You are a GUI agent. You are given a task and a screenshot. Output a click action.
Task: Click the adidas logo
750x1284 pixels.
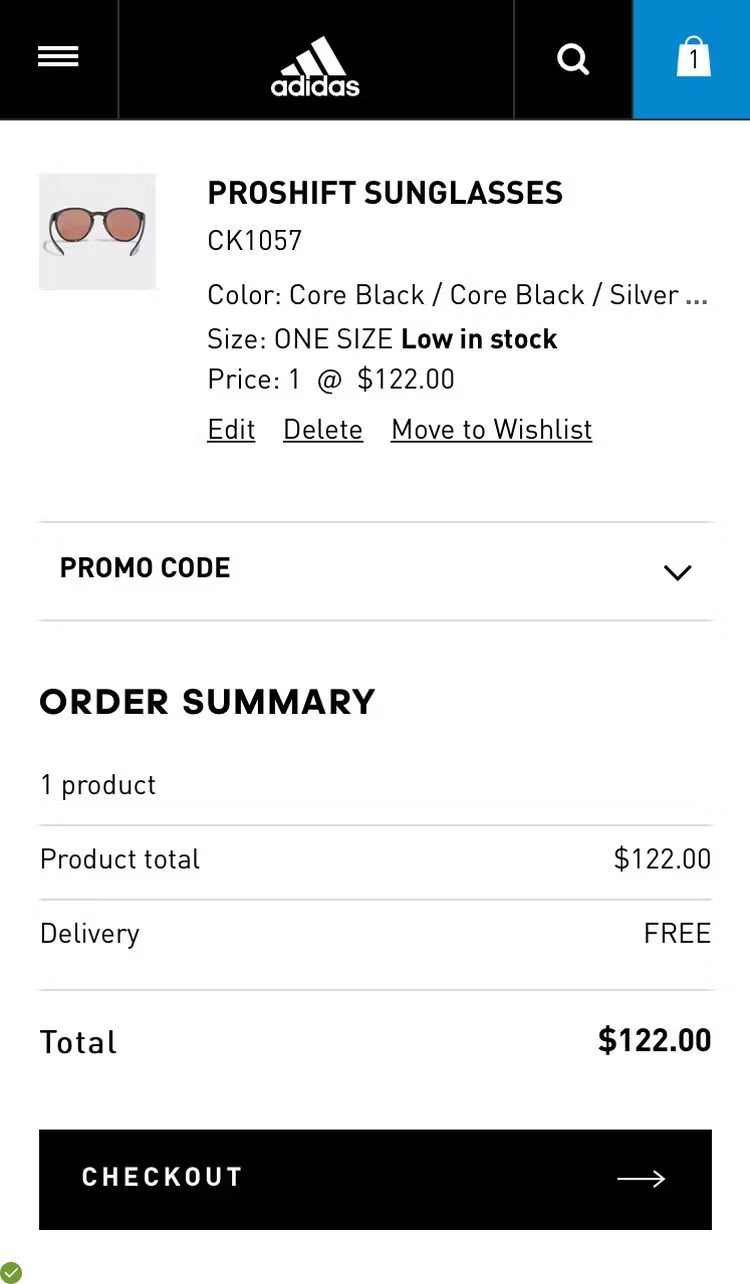[x=315, y=66]
